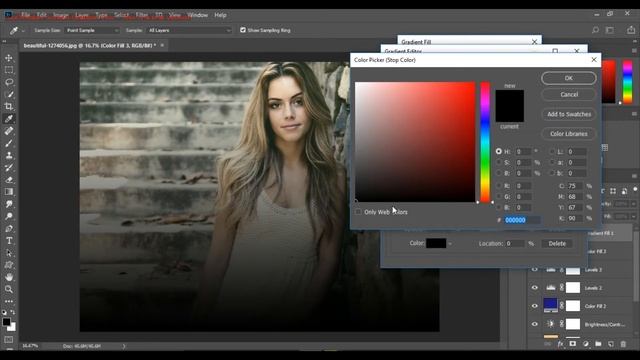This screenshot has height=360, width=640.
Task: Click the vertical hue slider strip
Action: pos(485,142)
